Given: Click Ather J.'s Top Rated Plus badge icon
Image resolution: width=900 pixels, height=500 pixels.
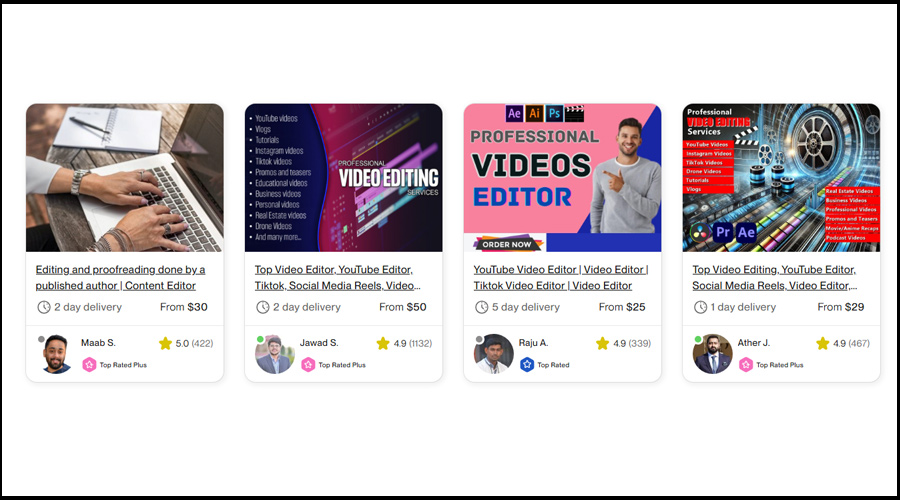Looking at the screenshot, I should (746, 365).
